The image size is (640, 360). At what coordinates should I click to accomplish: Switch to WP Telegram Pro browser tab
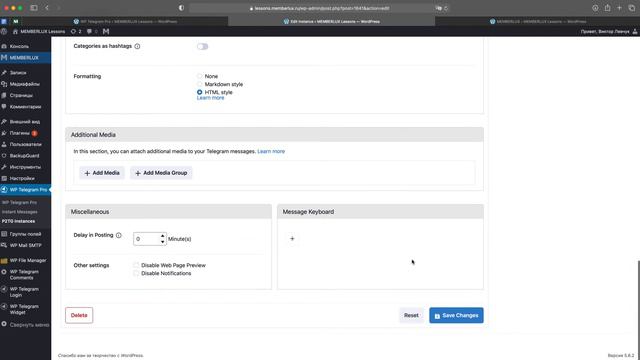coord(125,21)
